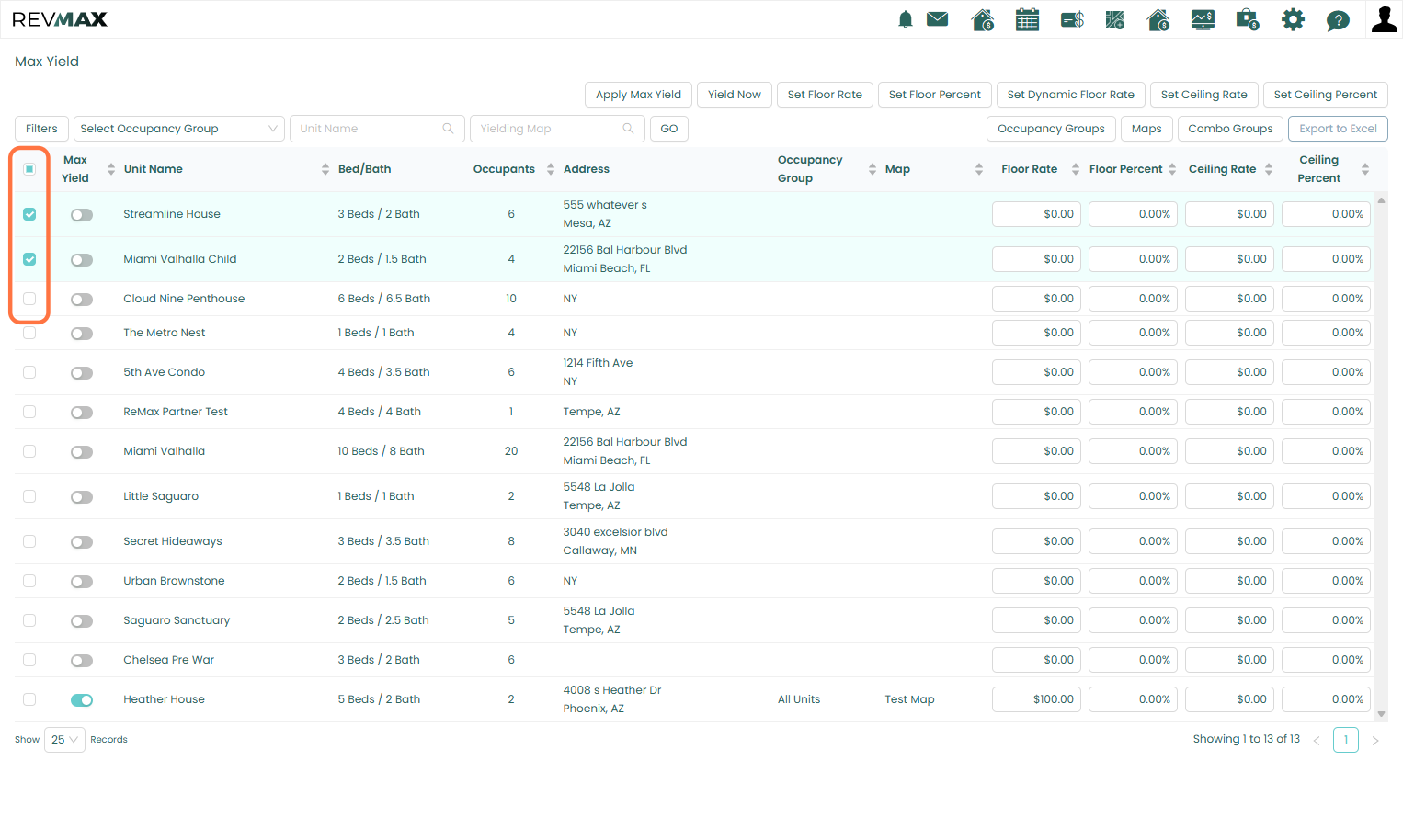This screenshot has width=1403, height=840.
Task: Click the house-dollar icon beside the monitor chart
Action: click(1158, 19)
